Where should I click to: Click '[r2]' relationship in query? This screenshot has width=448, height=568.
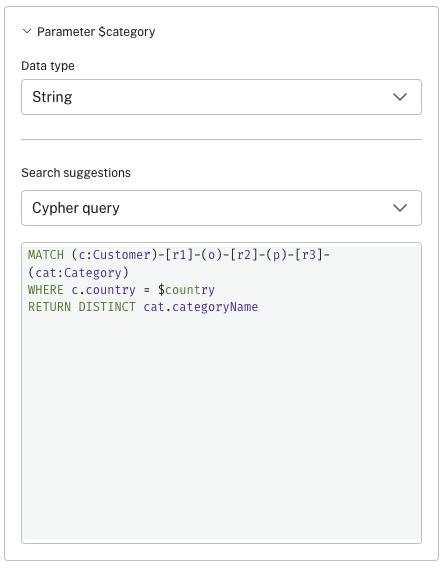tap(244, 255)
